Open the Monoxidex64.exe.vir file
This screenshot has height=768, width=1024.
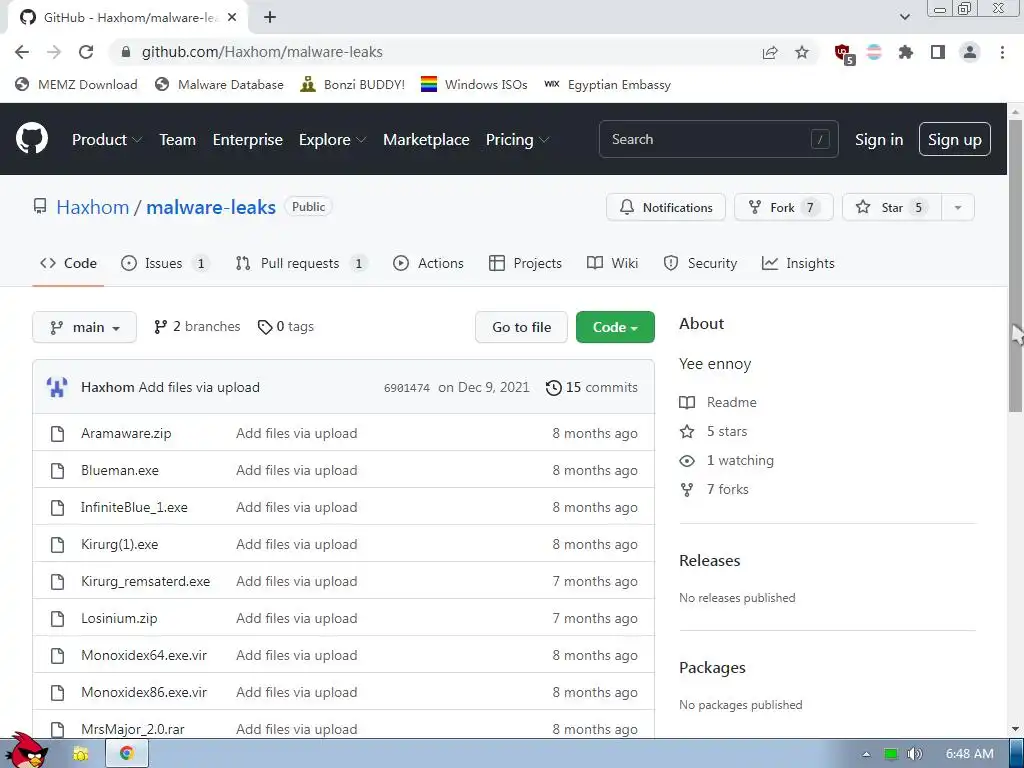point(144,656)
